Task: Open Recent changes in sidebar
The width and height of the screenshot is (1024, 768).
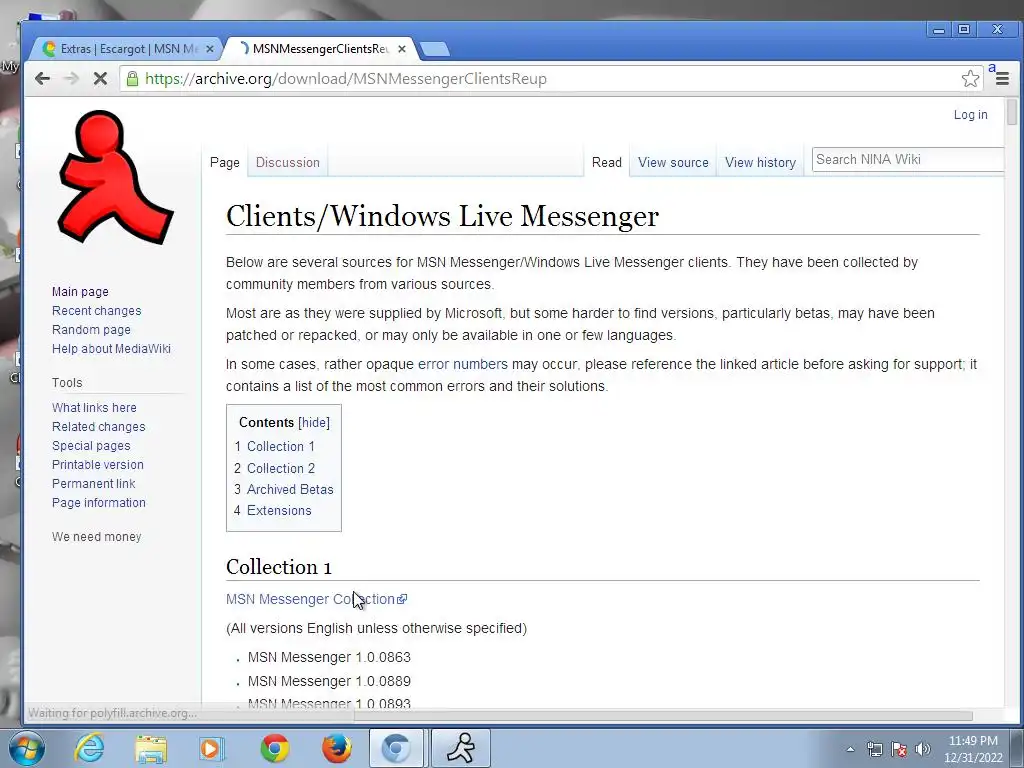Action: coord(97,311)
